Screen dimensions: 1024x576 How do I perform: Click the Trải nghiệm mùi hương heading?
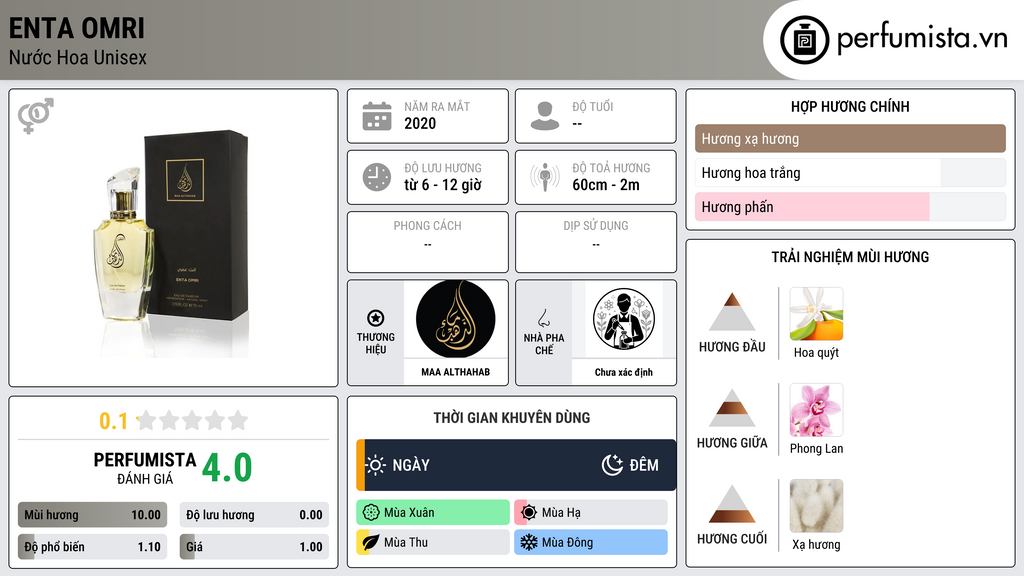pyautogui.click(x=850, y=257)
